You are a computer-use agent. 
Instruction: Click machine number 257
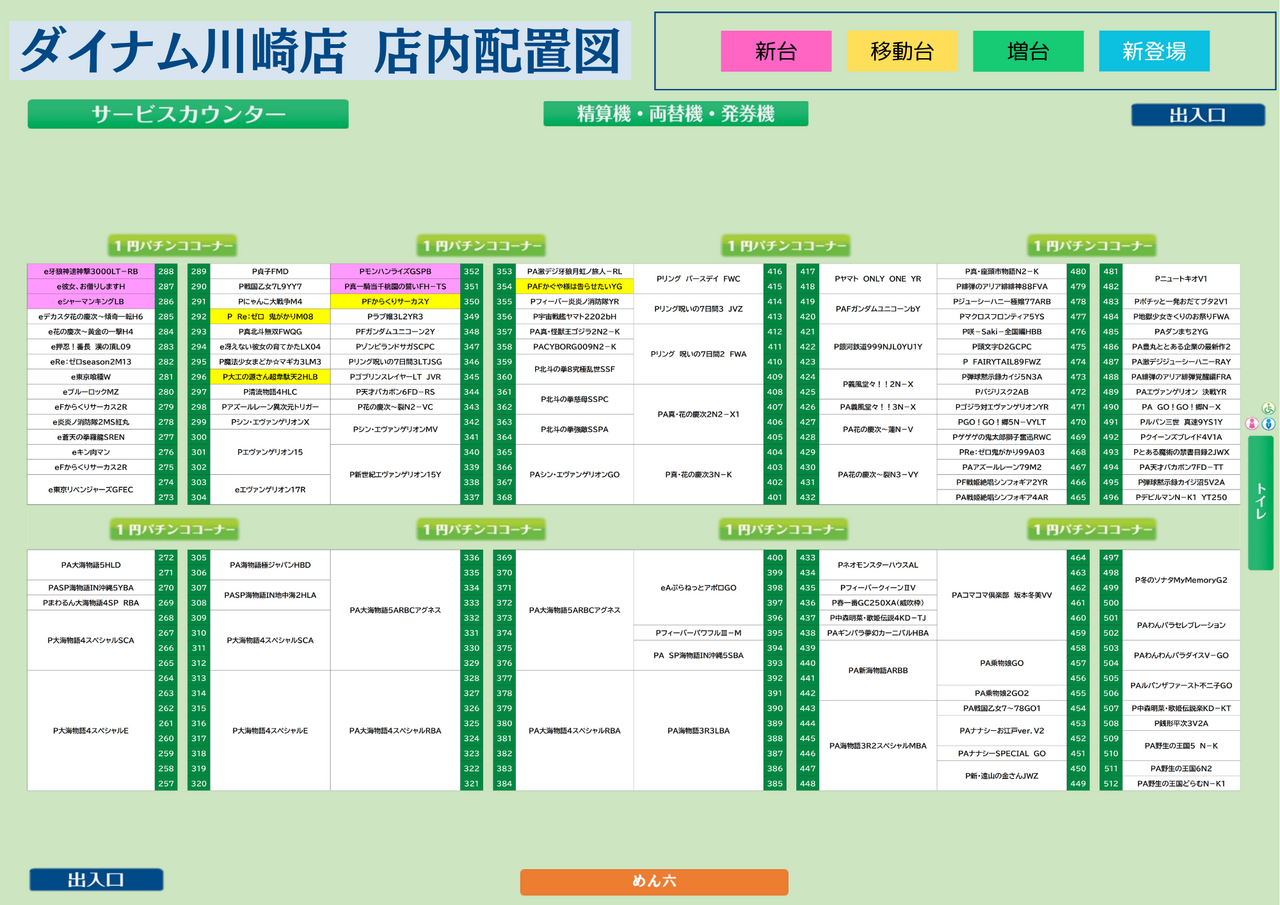tap(166, 783)
